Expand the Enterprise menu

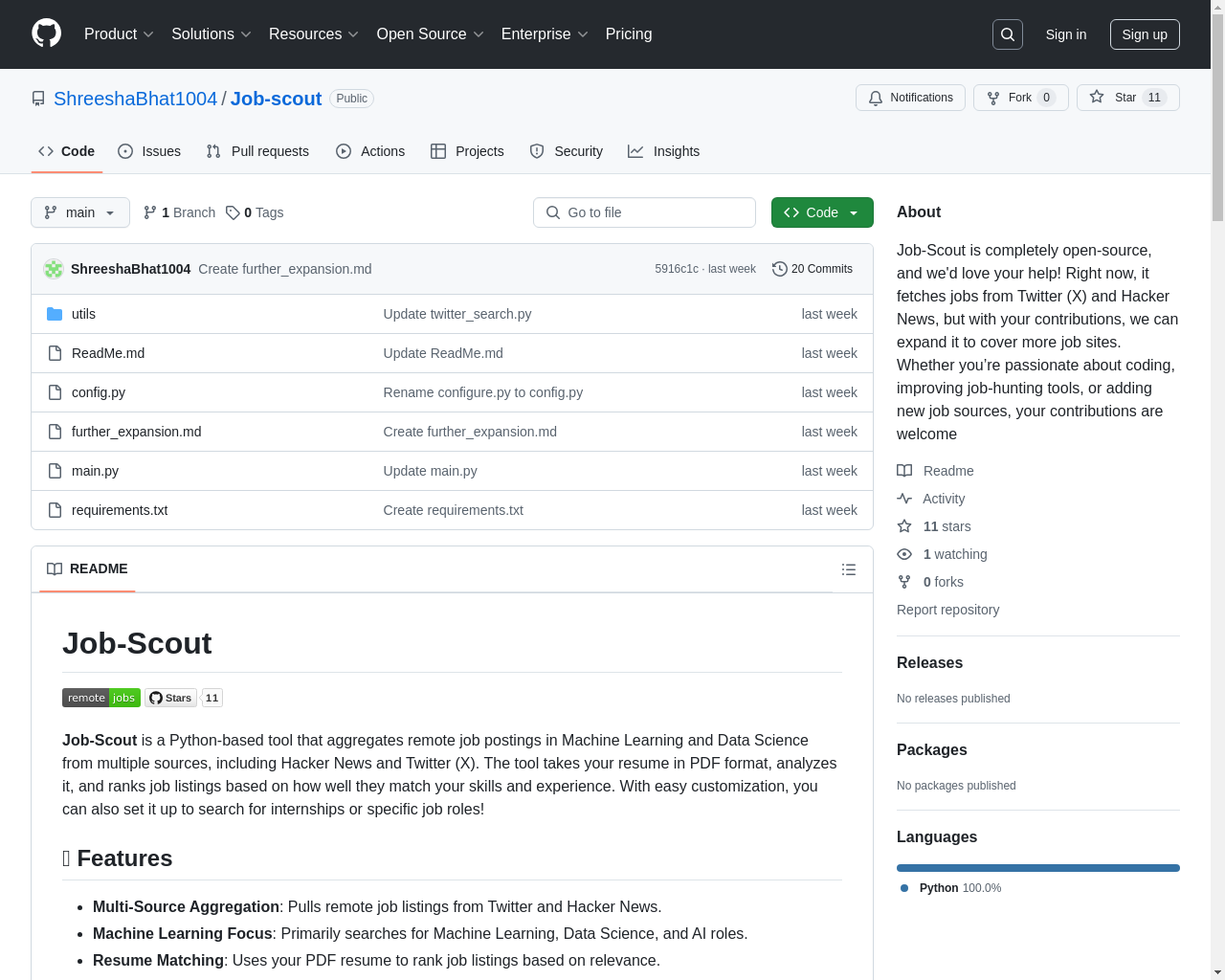click(545, 34)
